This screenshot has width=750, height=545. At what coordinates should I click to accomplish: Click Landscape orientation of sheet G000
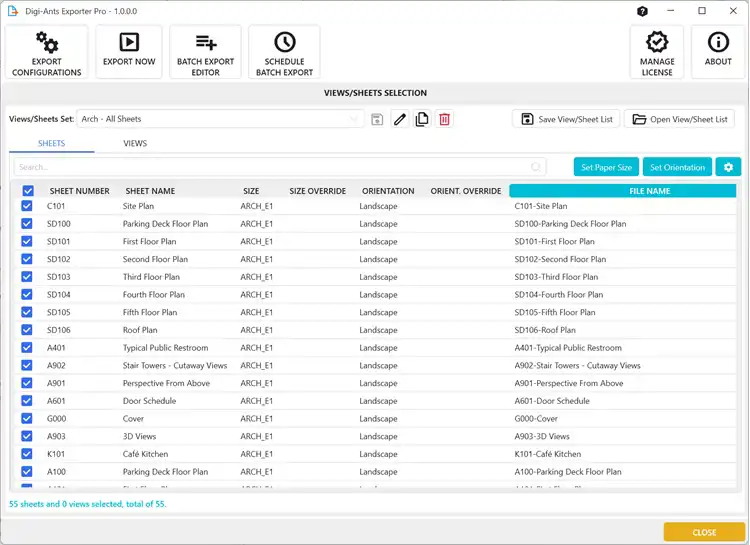click(x=378, y=419)
